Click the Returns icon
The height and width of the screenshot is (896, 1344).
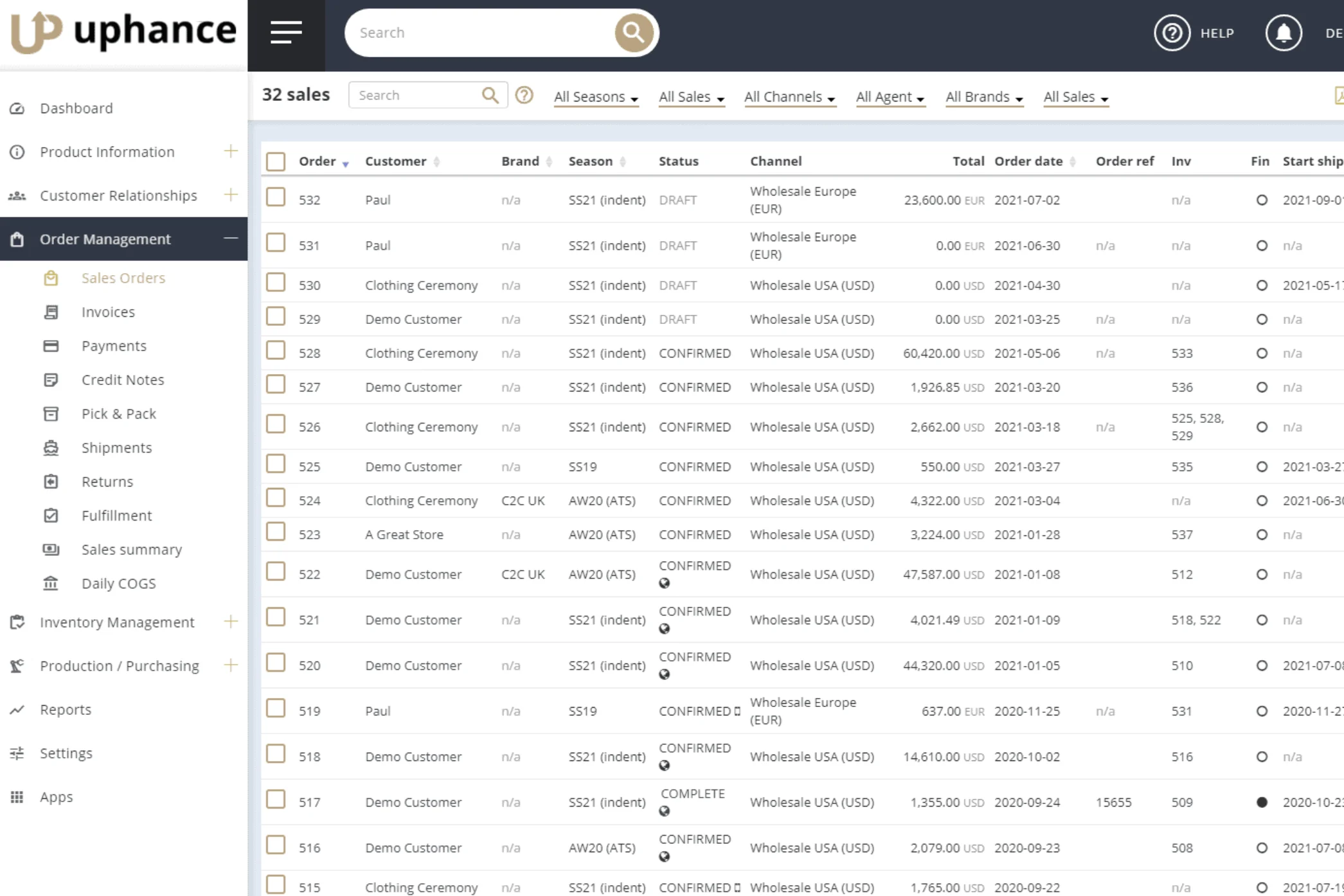[51, 481]
